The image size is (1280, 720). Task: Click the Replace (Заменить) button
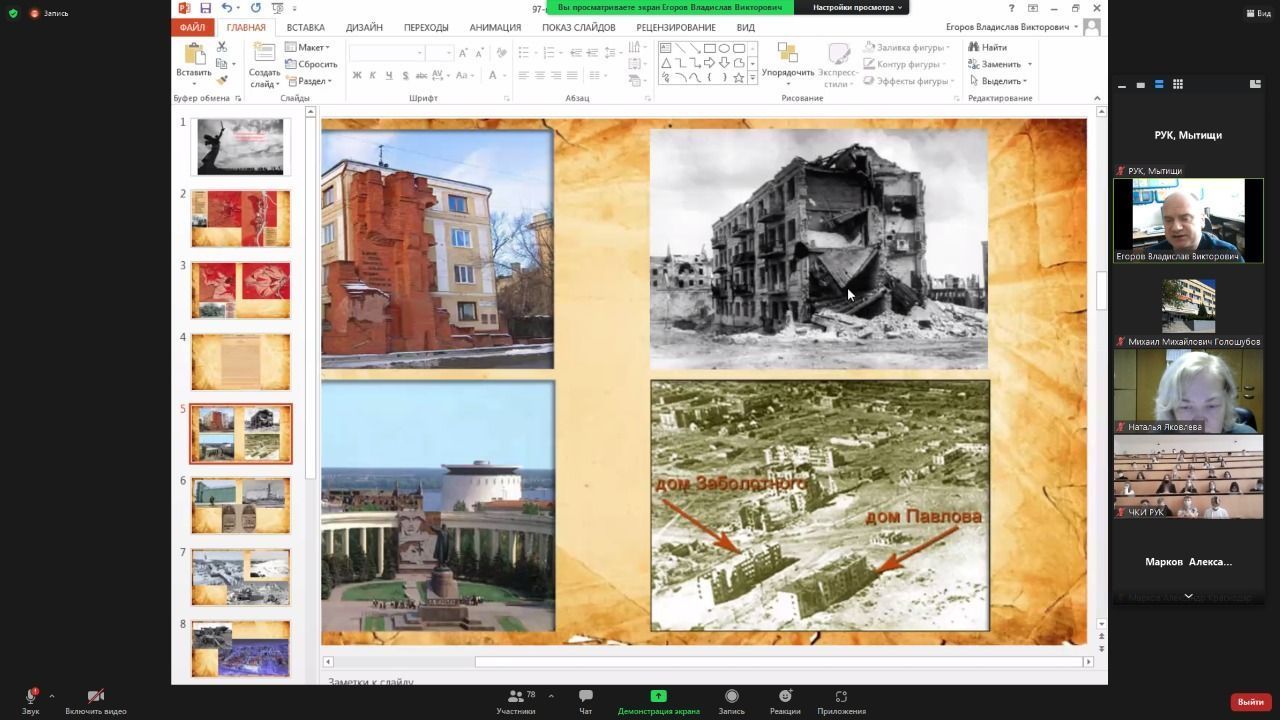point(1000,64)
